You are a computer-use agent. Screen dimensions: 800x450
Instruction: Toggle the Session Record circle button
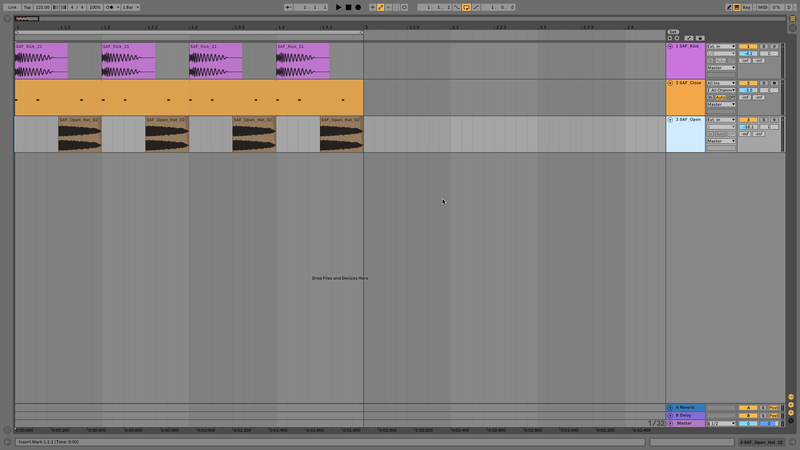(405, 7)
